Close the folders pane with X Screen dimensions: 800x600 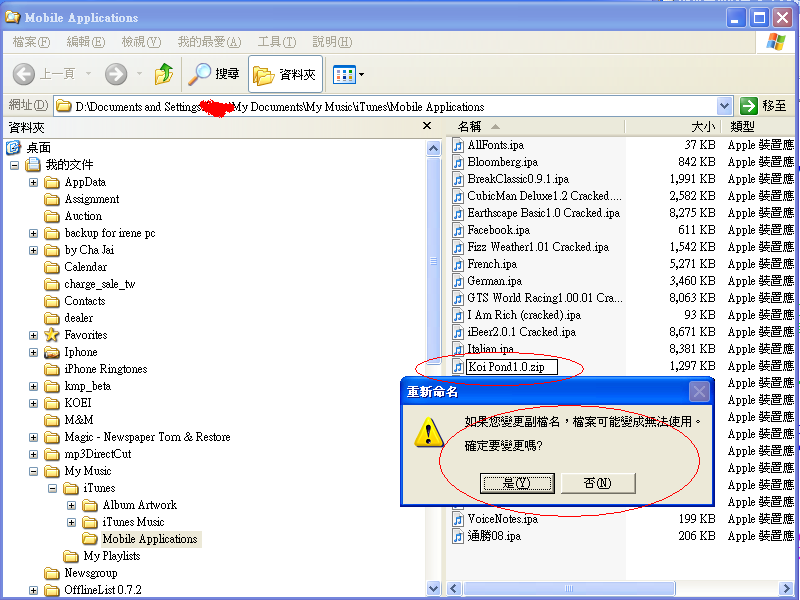pos(427,127)
